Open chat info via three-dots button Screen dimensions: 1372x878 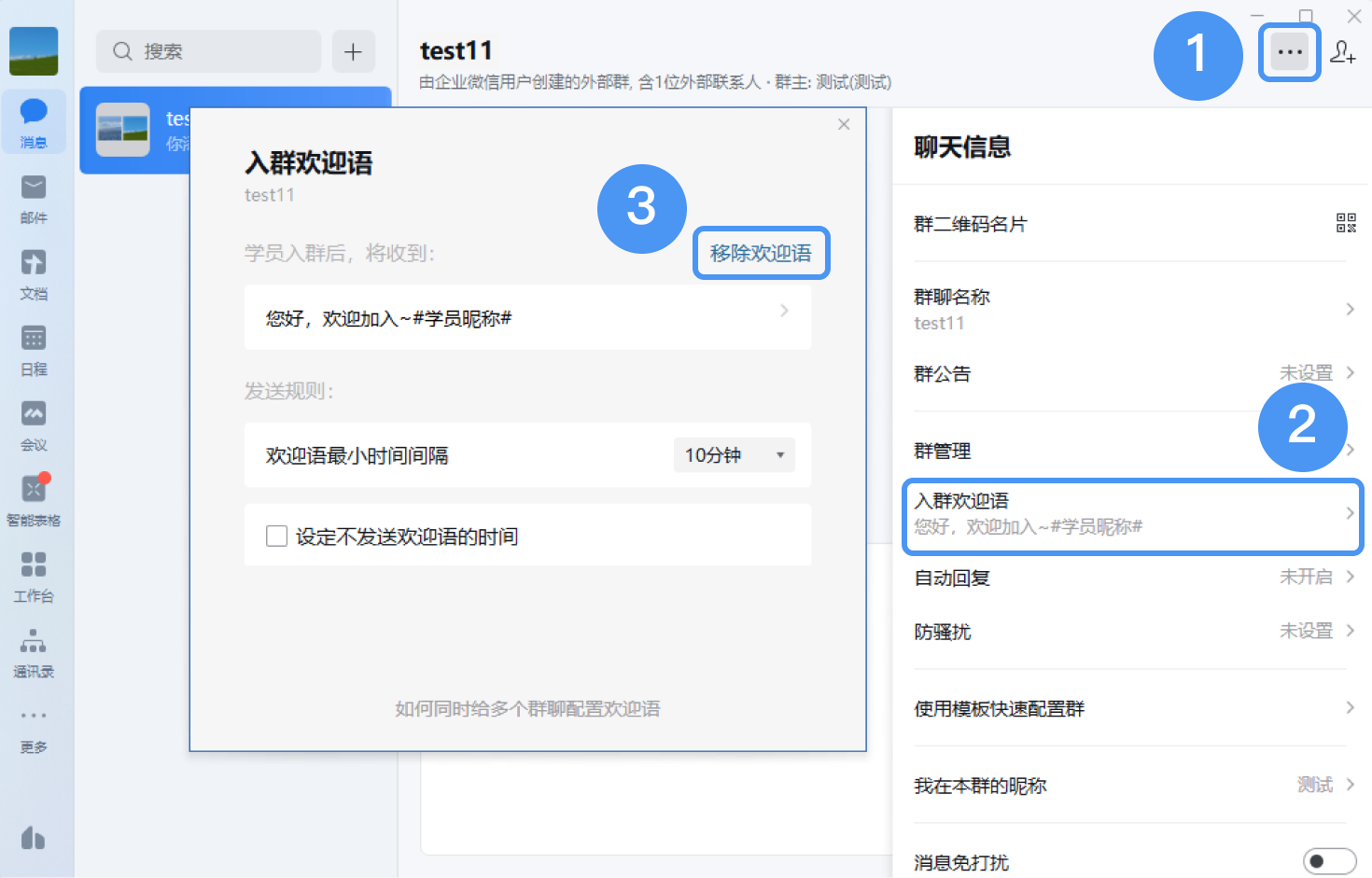coord(1290,52)
